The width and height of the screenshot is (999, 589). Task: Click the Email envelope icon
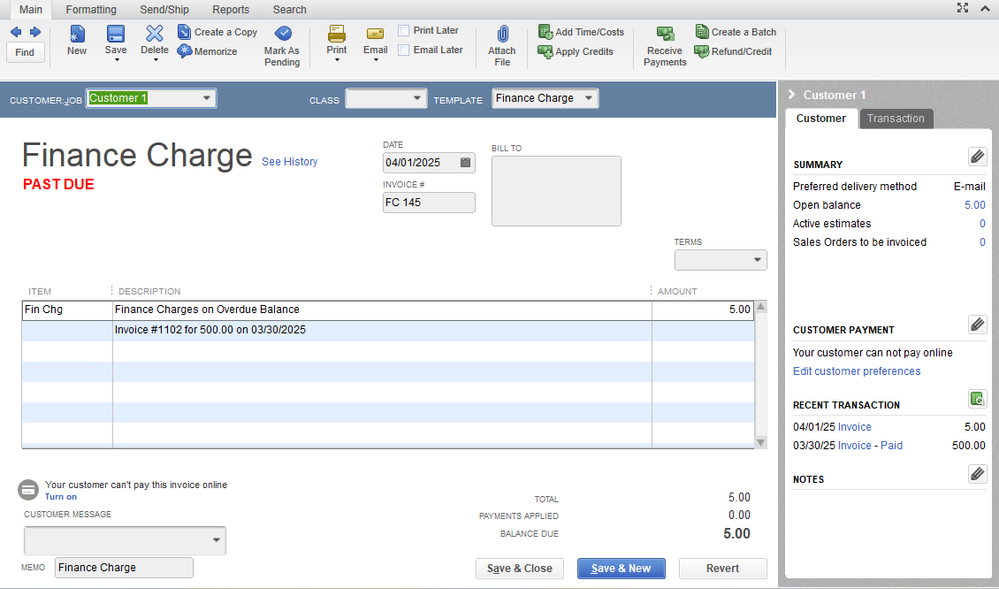coord(375,34)
